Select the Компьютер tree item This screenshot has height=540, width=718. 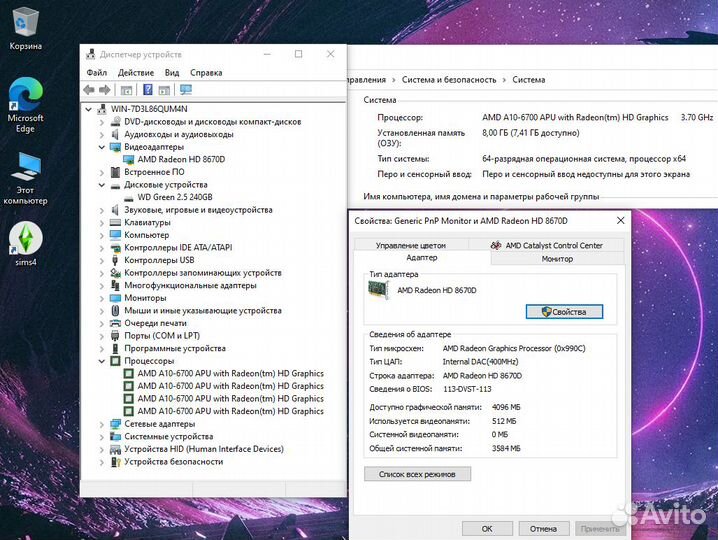tap(147, 235)
